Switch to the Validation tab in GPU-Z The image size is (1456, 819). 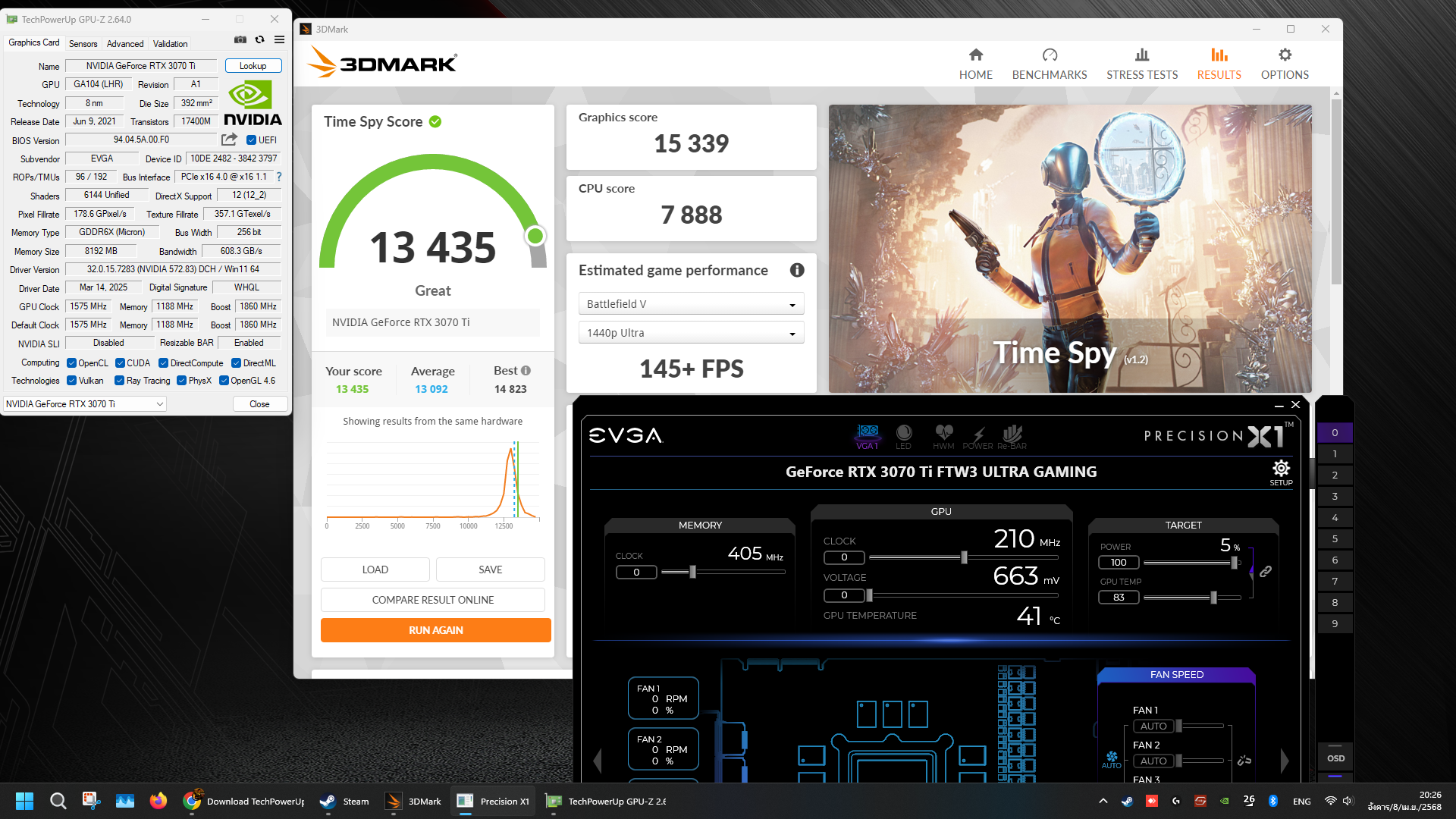point(170,43)
